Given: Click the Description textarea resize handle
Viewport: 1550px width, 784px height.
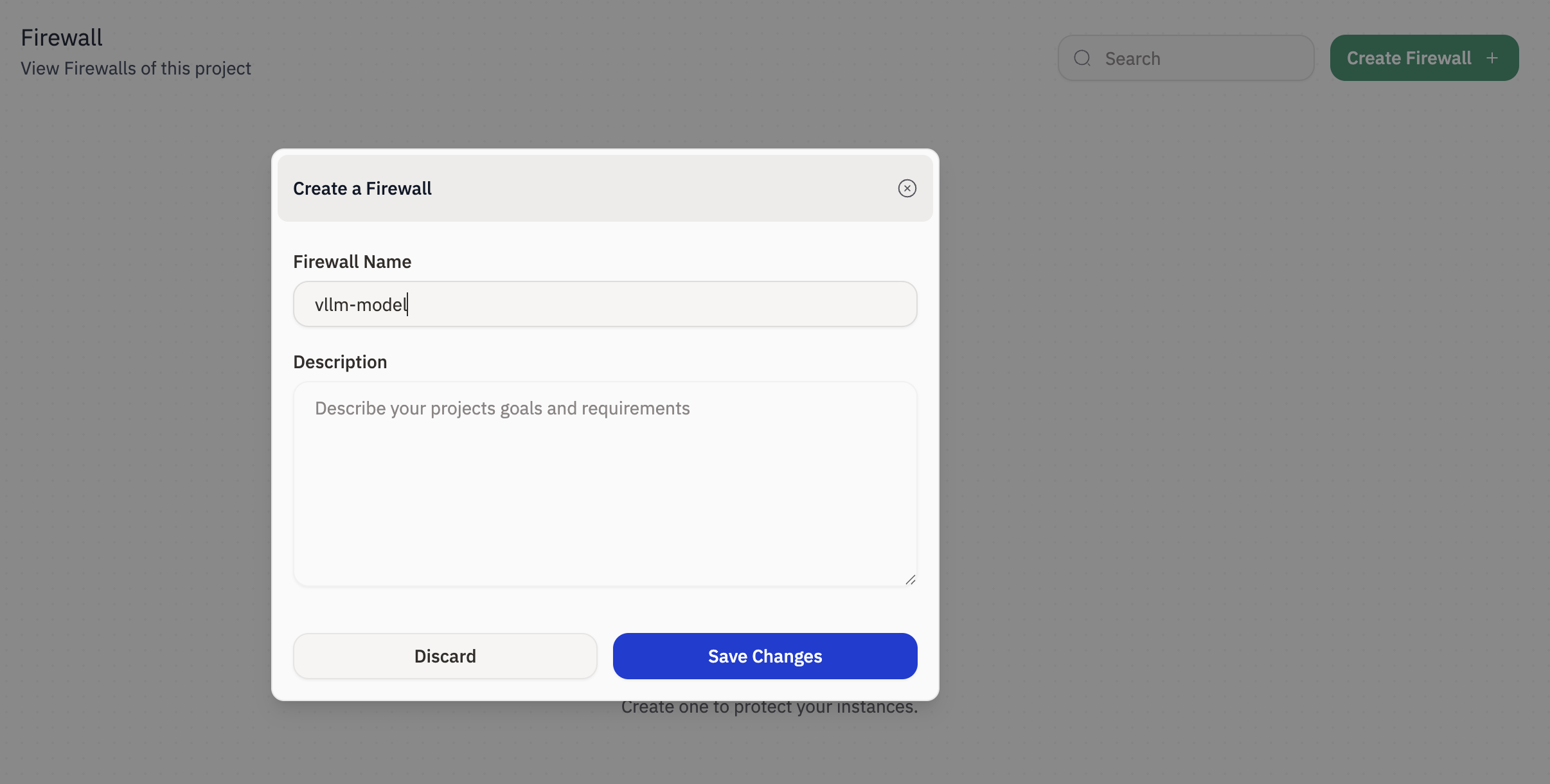Looking at the screenshot, I should 910,580.
